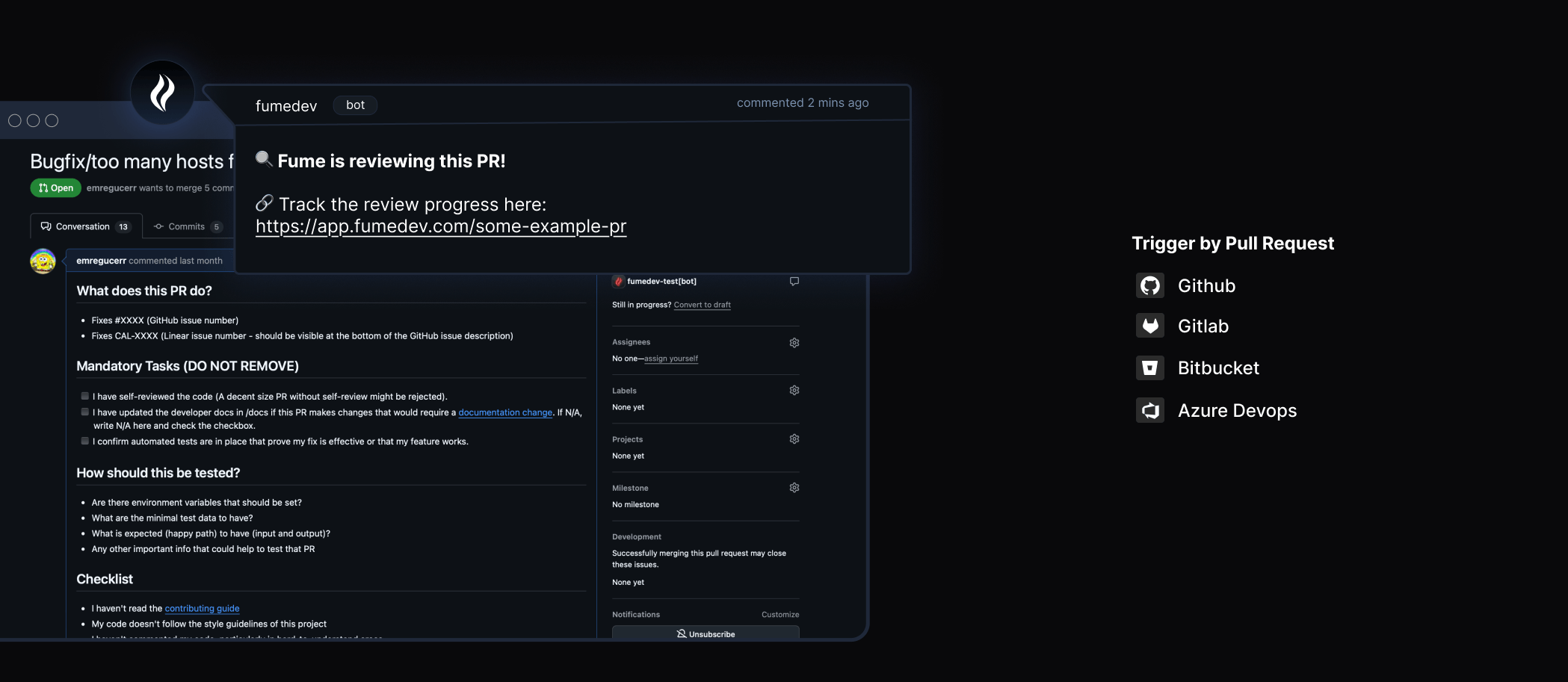Click the bot badge next to fumedev
1568x682 pixels.
pos(355,105)
